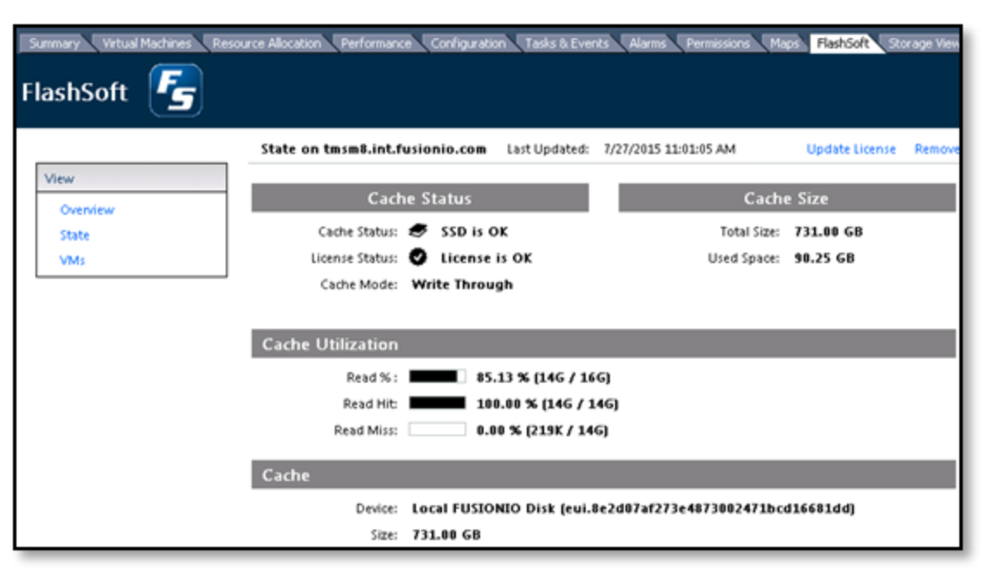This screenshot has height=585, width=1000.
Task: Click the 'Read Miss:' label
Action: coord(365,430)
